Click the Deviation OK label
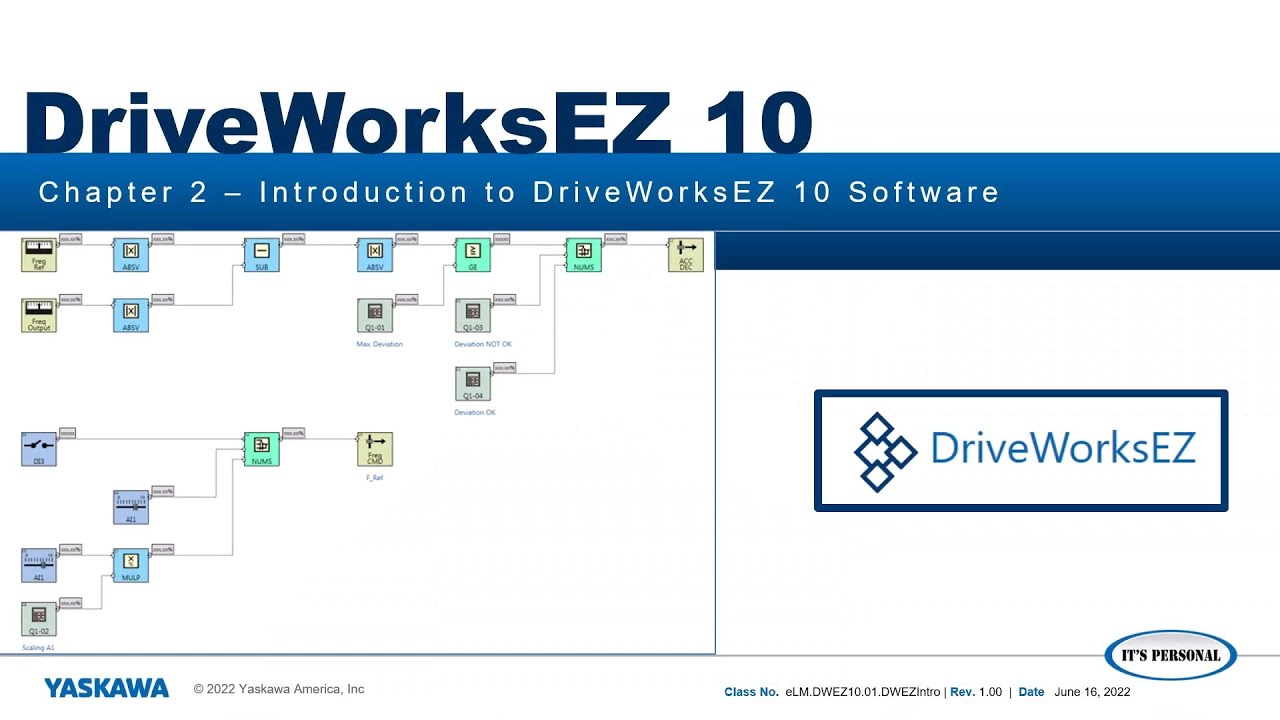This screenshot has width=1280, height=720. click(475, 412)
